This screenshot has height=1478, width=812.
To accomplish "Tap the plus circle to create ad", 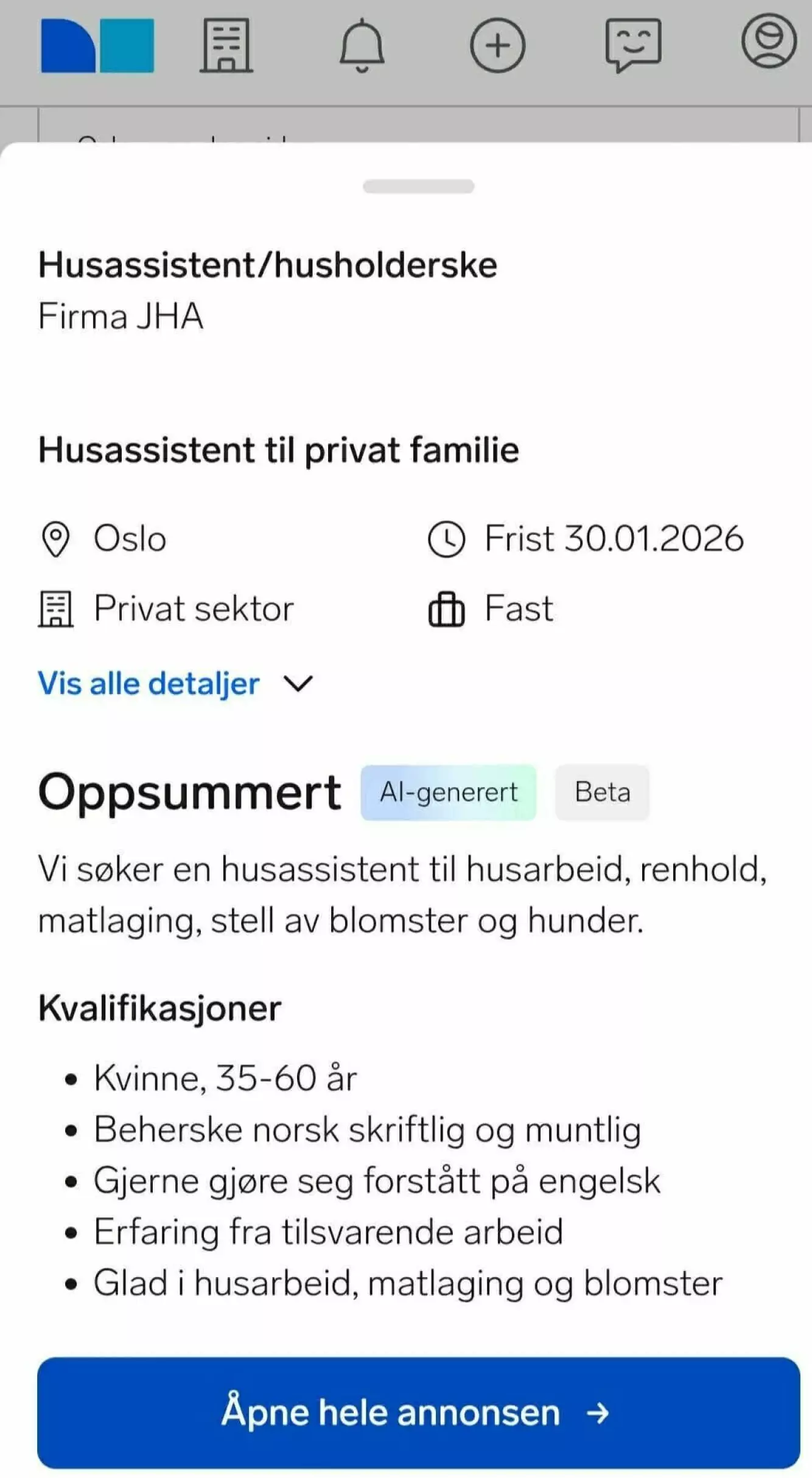I will click(497, 46).
